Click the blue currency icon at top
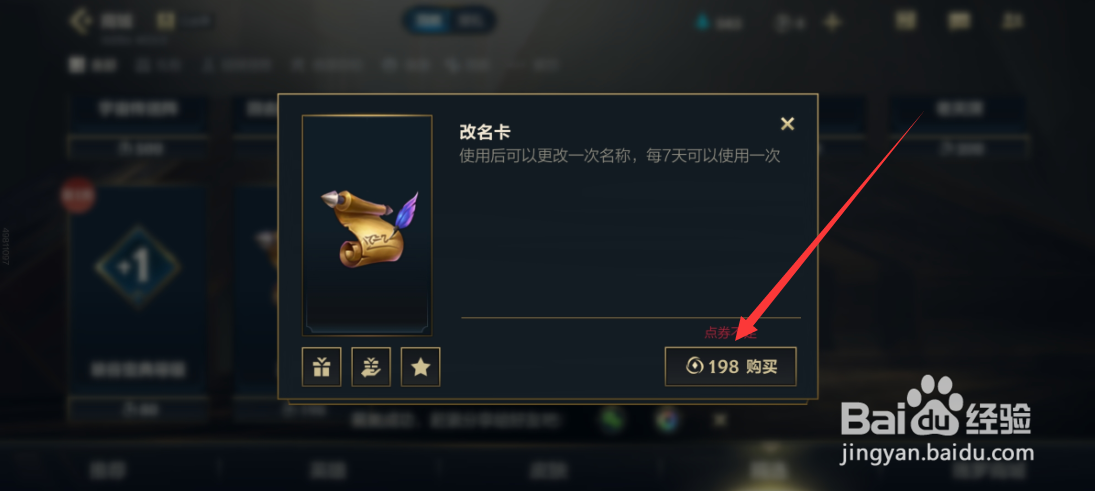 click(x=701, y=22)
